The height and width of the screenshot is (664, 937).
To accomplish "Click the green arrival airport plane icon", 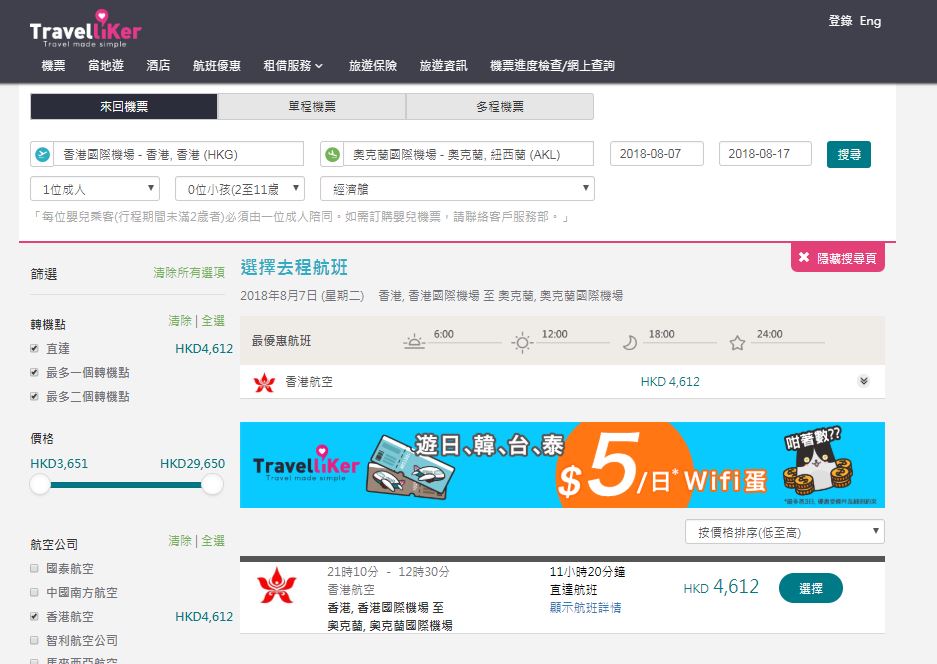I will 332,154.
